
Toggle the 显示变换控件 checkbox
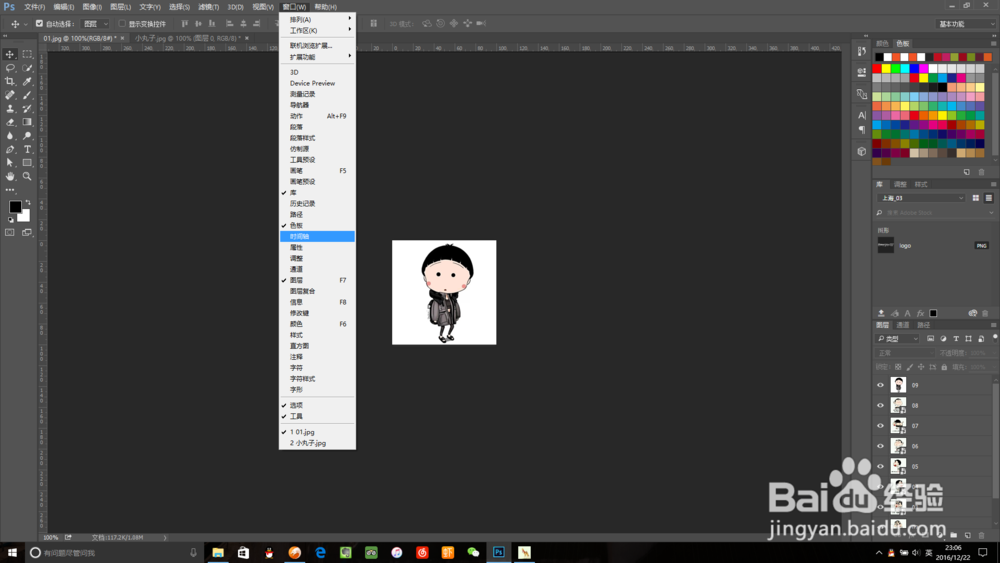[122, 24]
